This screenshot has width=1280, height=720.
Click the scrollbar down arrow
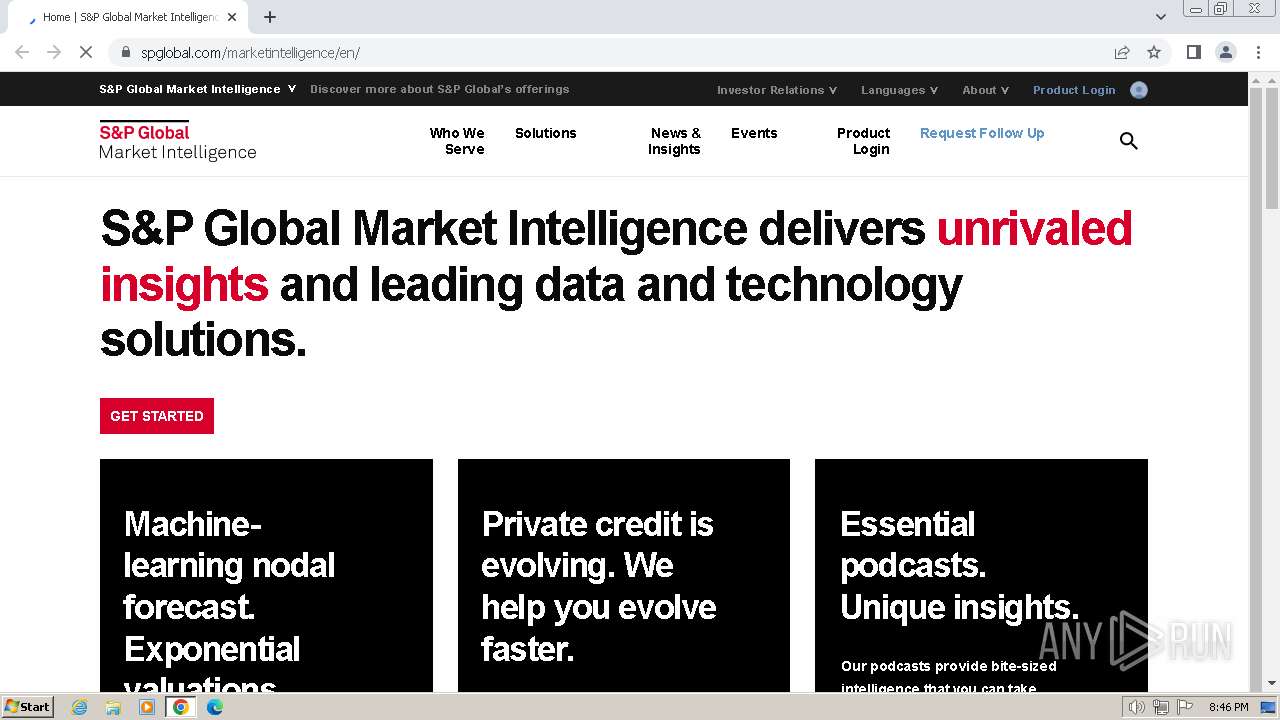point(1271,684)
